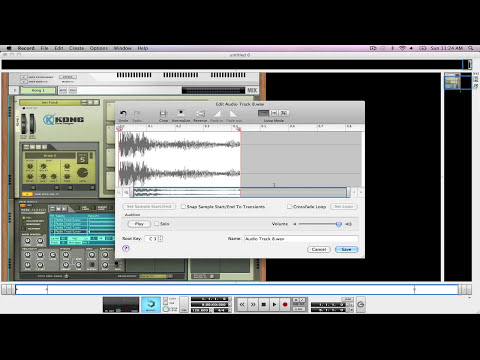The height and width of the screenshot is (360, 480).
Task: Click Cancel in Edit Audio dialog
Action: (319, 249)
